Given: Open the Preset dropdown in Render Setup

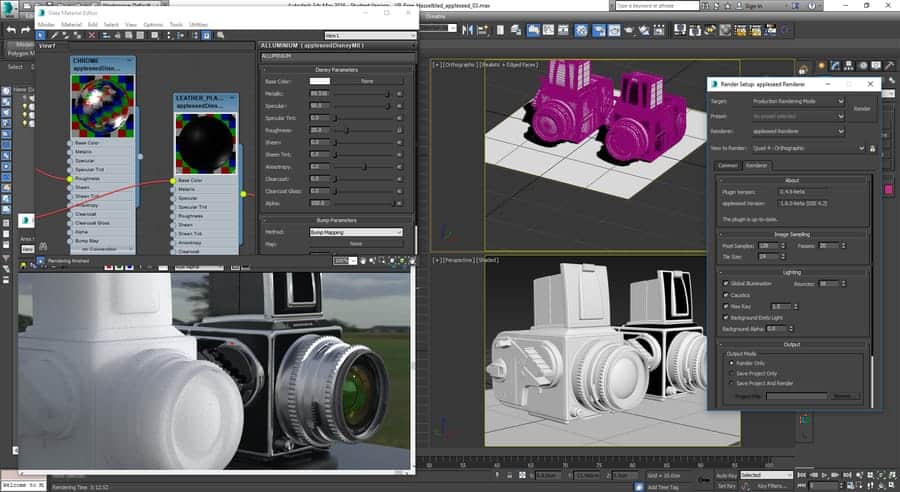Looking at the screenshot, I should (x=798, y=116).
